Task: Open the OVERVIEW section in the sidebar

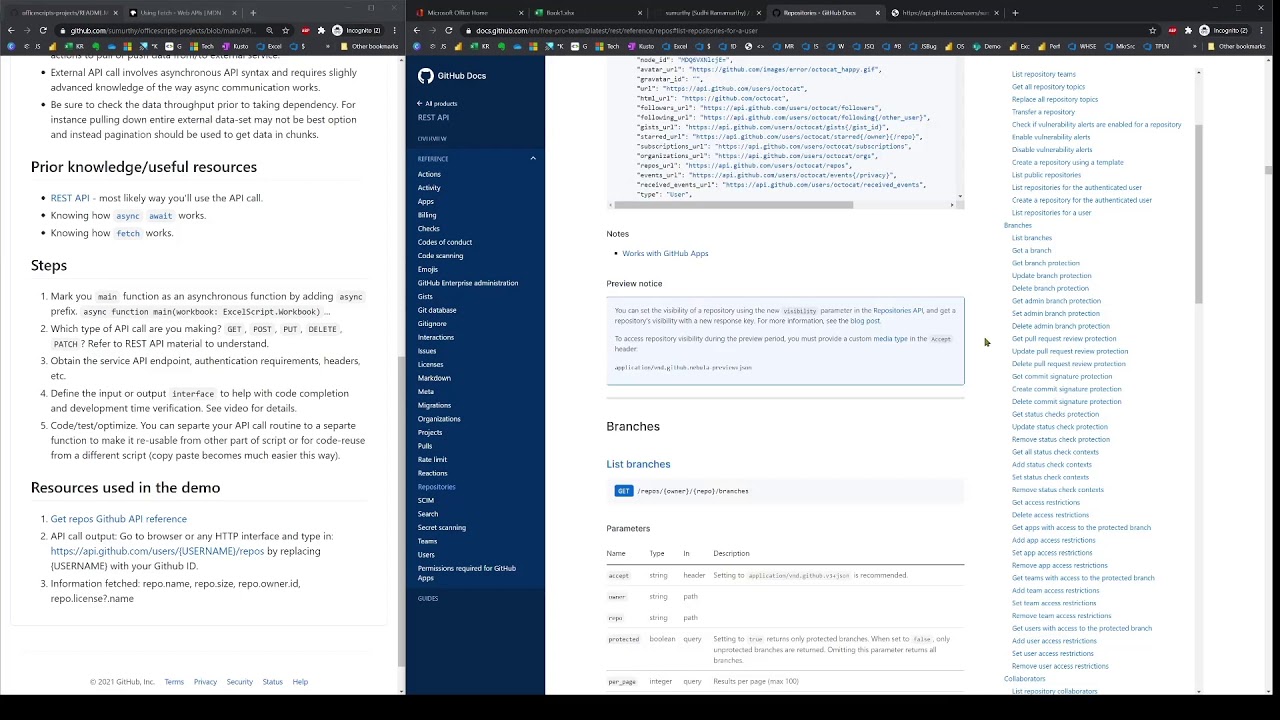Action: click(x=432, y=138)
